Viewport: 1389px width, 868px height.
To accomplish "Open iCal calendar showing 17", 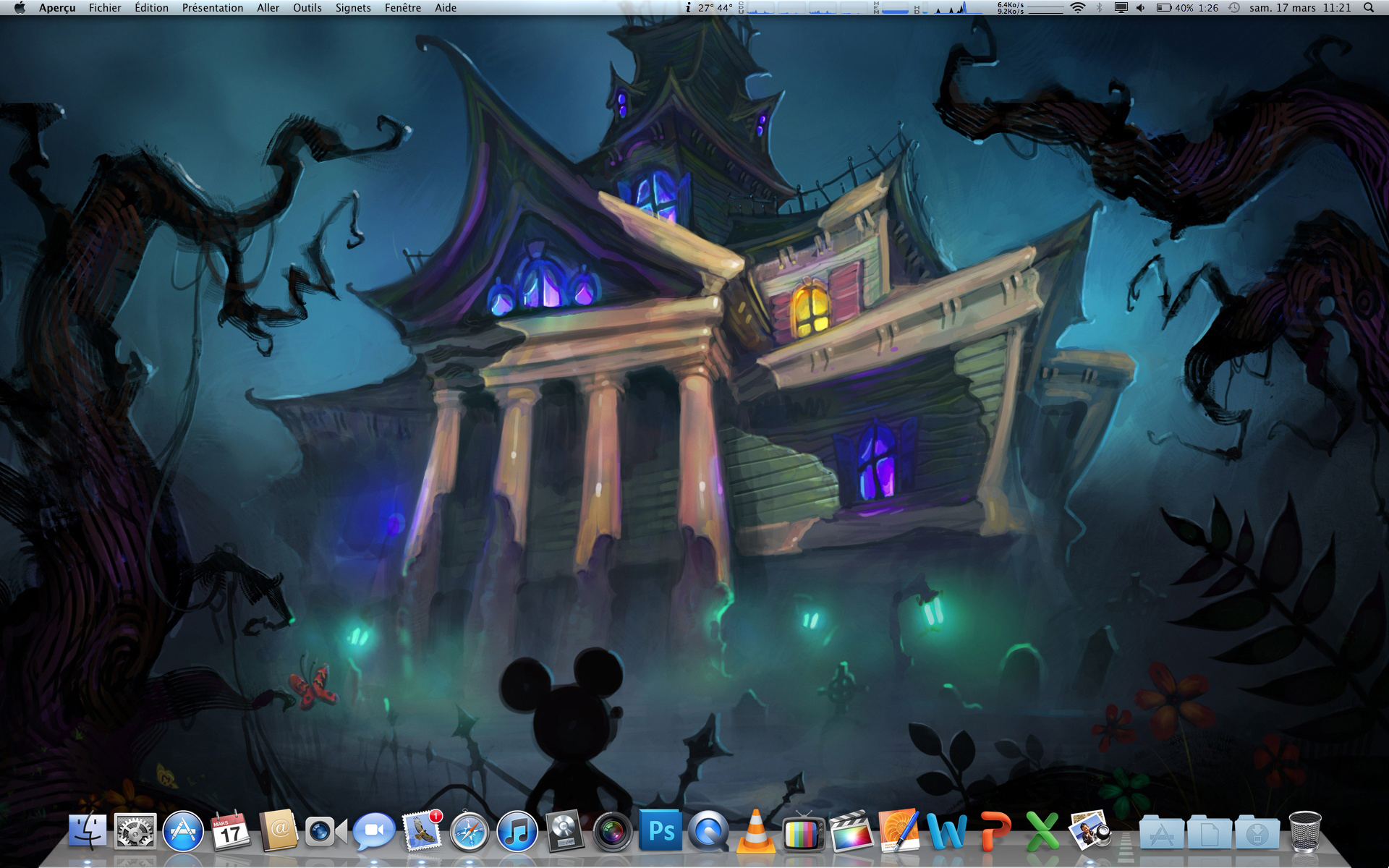I will pyautogui.click(x=231, y=831).
